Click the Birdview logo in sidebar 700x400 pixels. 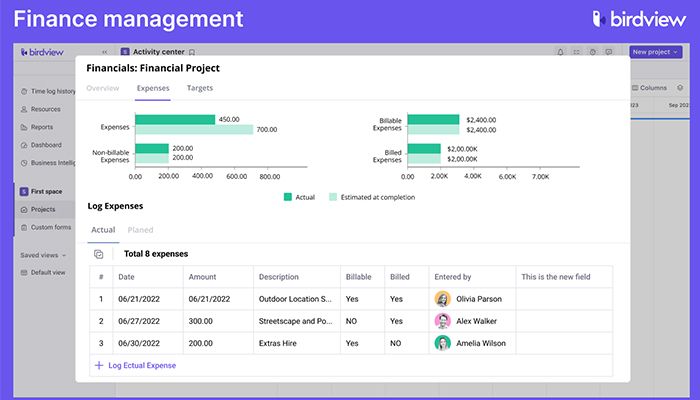point(40,52)
